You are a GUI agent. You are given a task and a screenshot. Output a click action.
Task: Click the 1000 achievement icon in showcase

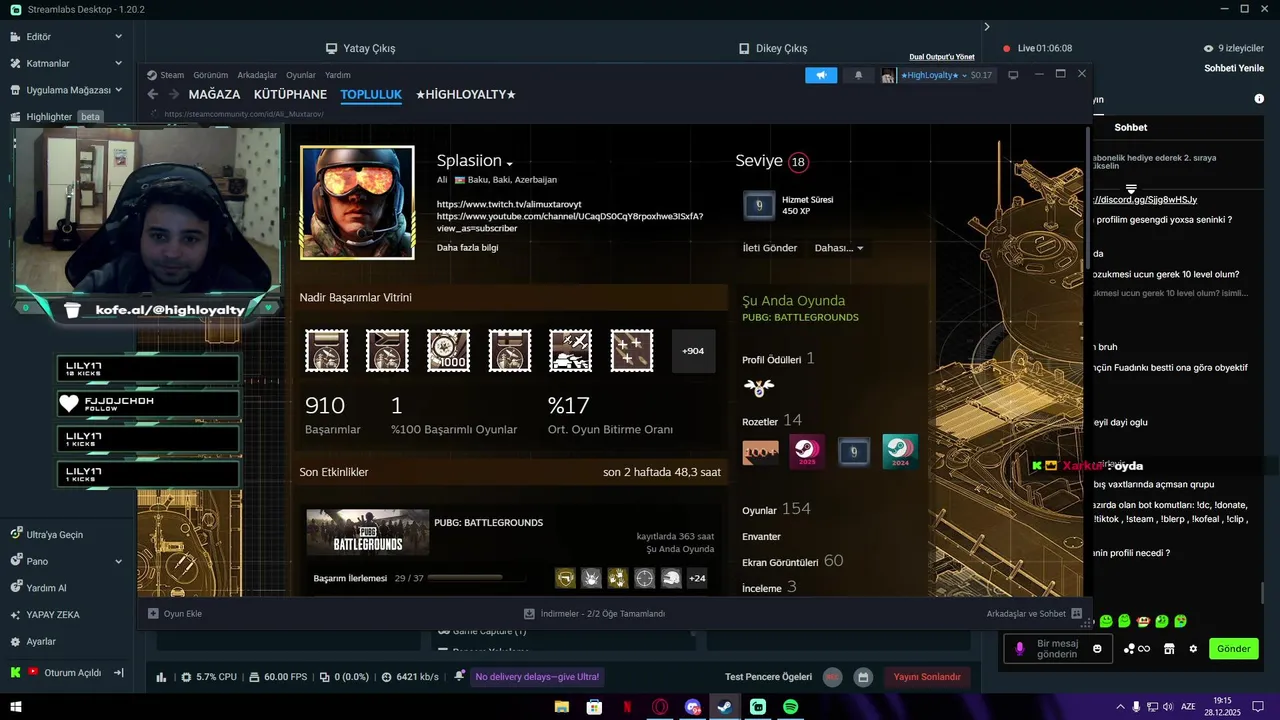[x=448, y=351]
